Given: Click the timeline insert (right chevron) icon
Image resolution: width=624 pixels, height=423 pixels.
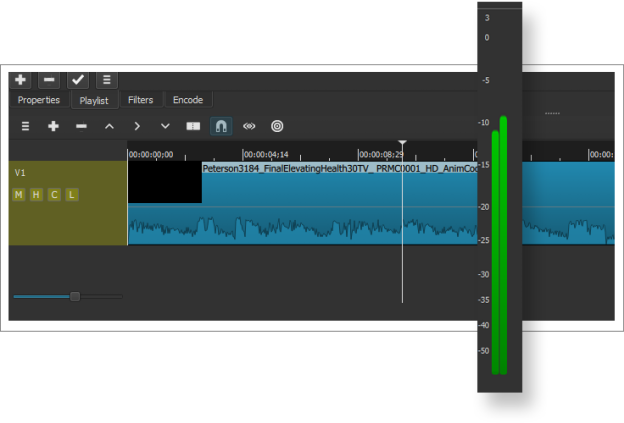Looking at the screenshot, I should pyautogui.click(x=138, y=126).
